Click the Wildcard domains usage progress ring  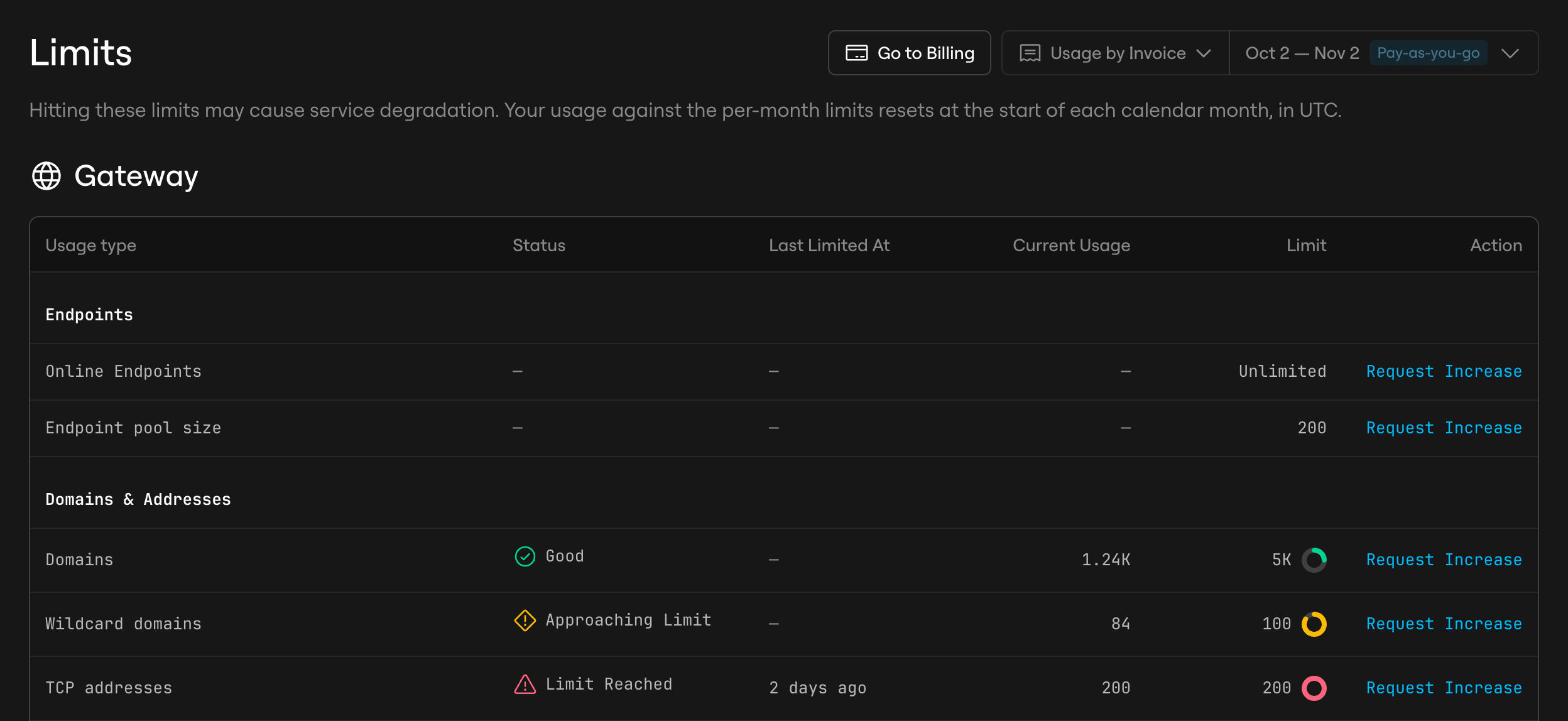click(x=1314, y=624)
